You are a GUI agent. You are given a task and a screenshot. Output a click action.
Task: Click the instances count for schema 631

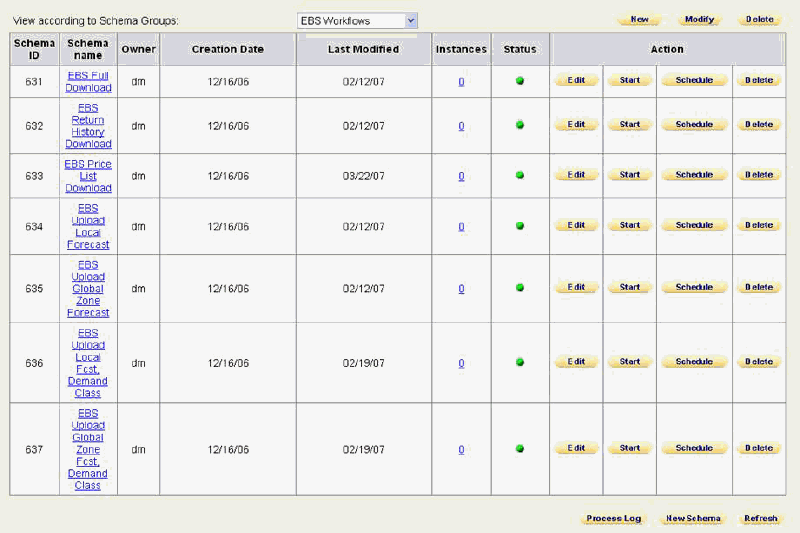tap(461, 82)
